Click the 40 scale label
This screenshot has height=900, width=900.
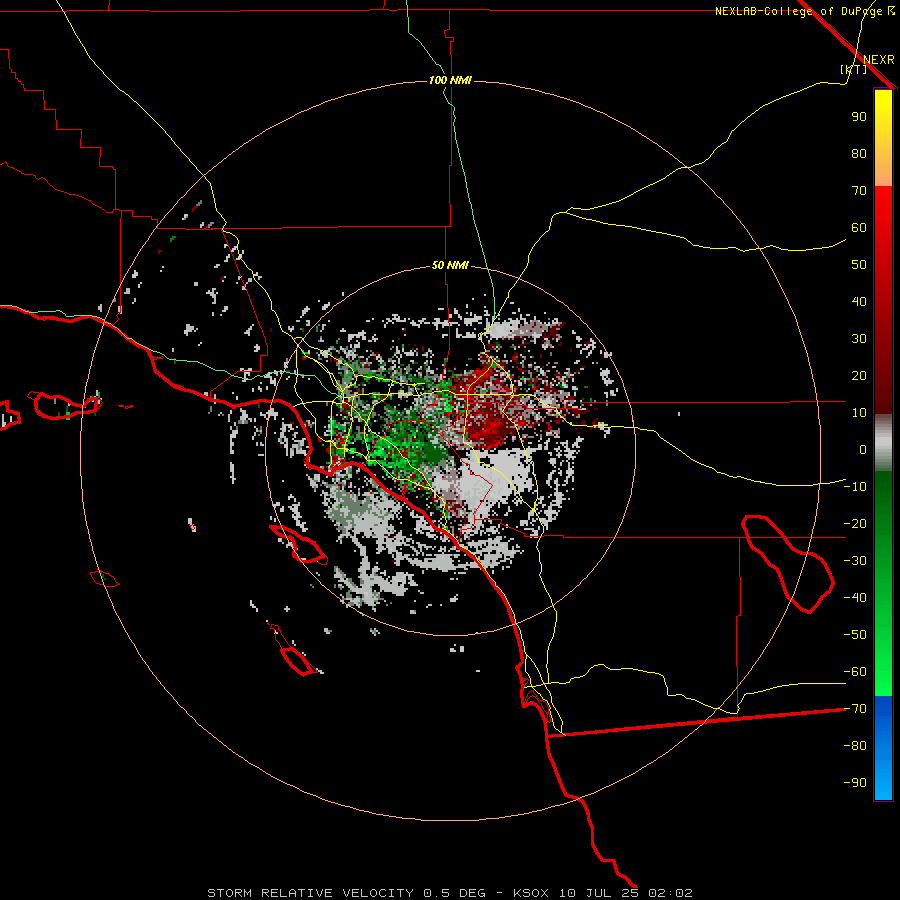859,301
